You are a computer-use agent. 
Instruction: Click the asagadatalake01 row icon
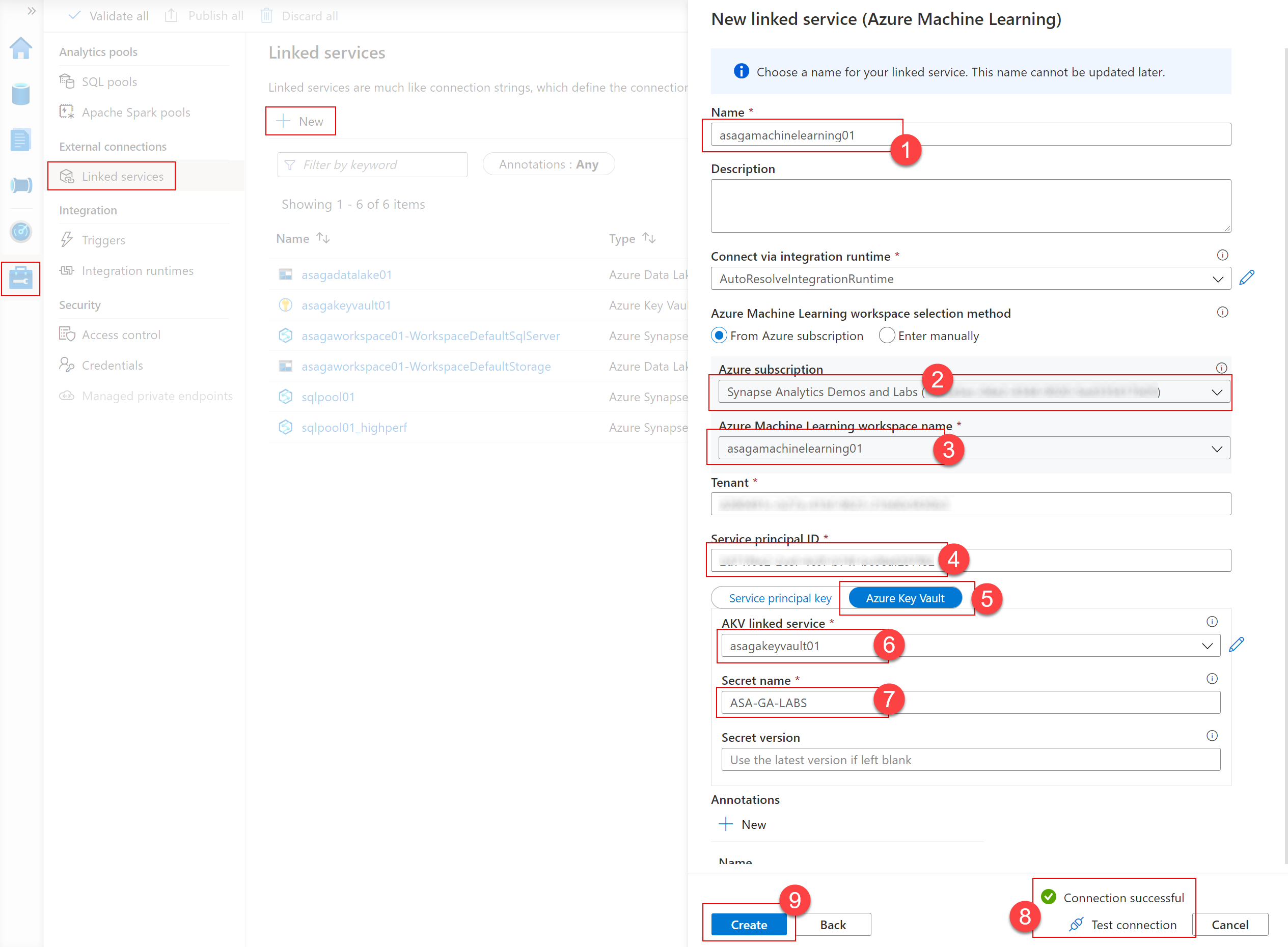click(x=286, y=274)
